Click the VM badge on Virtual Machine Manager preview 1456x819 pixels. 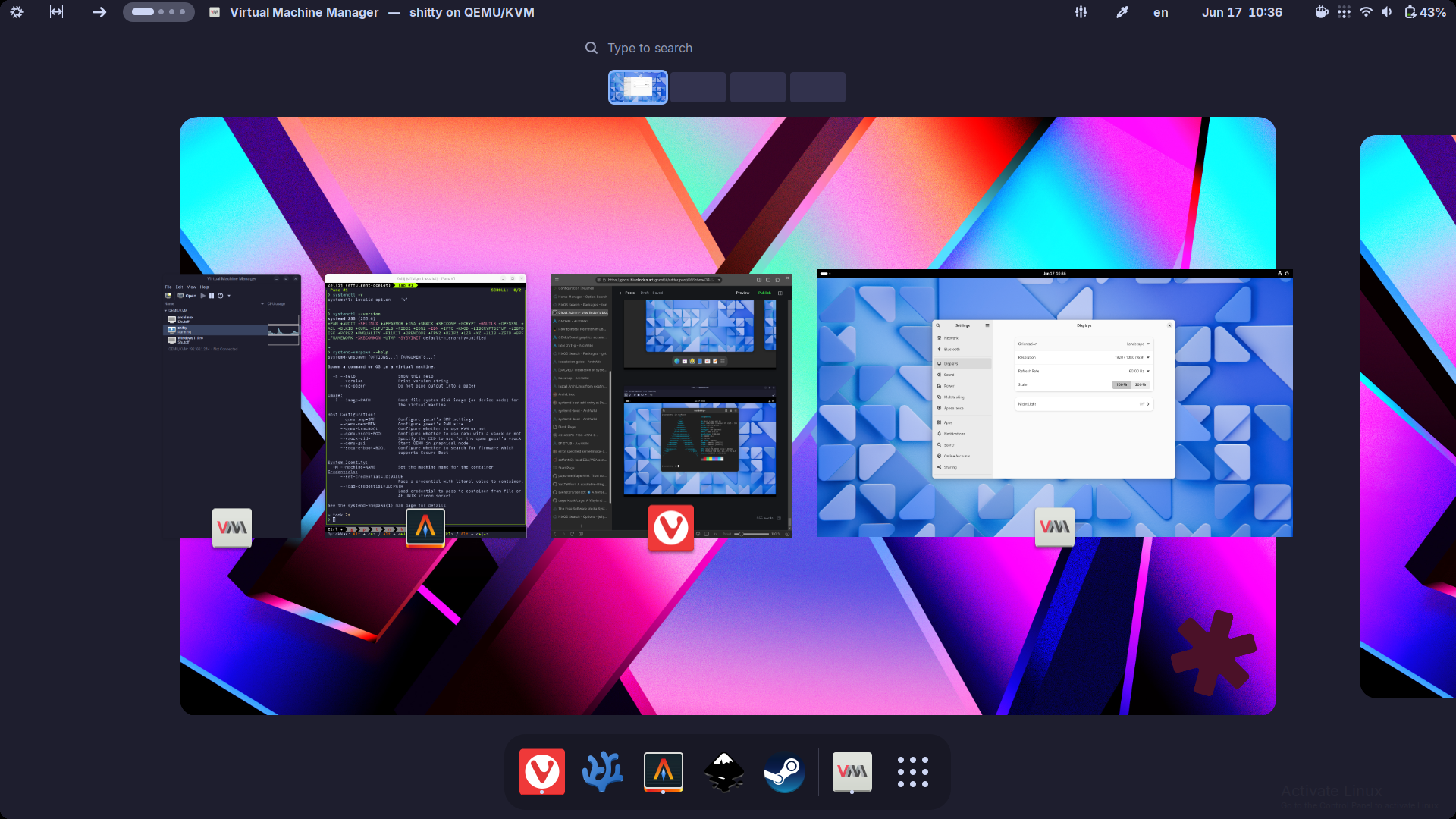tap(232, 527)
